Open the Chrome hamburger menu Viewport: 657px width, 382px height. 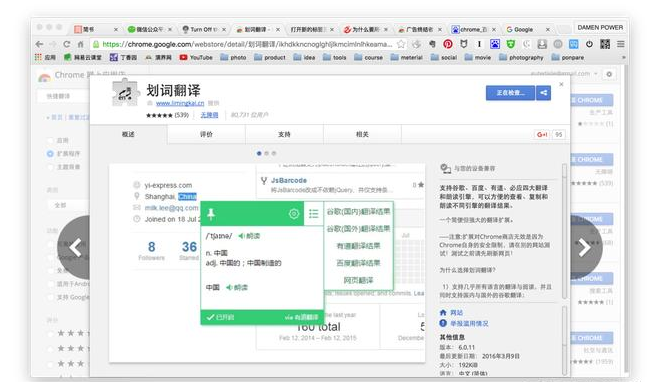point(621,44)
